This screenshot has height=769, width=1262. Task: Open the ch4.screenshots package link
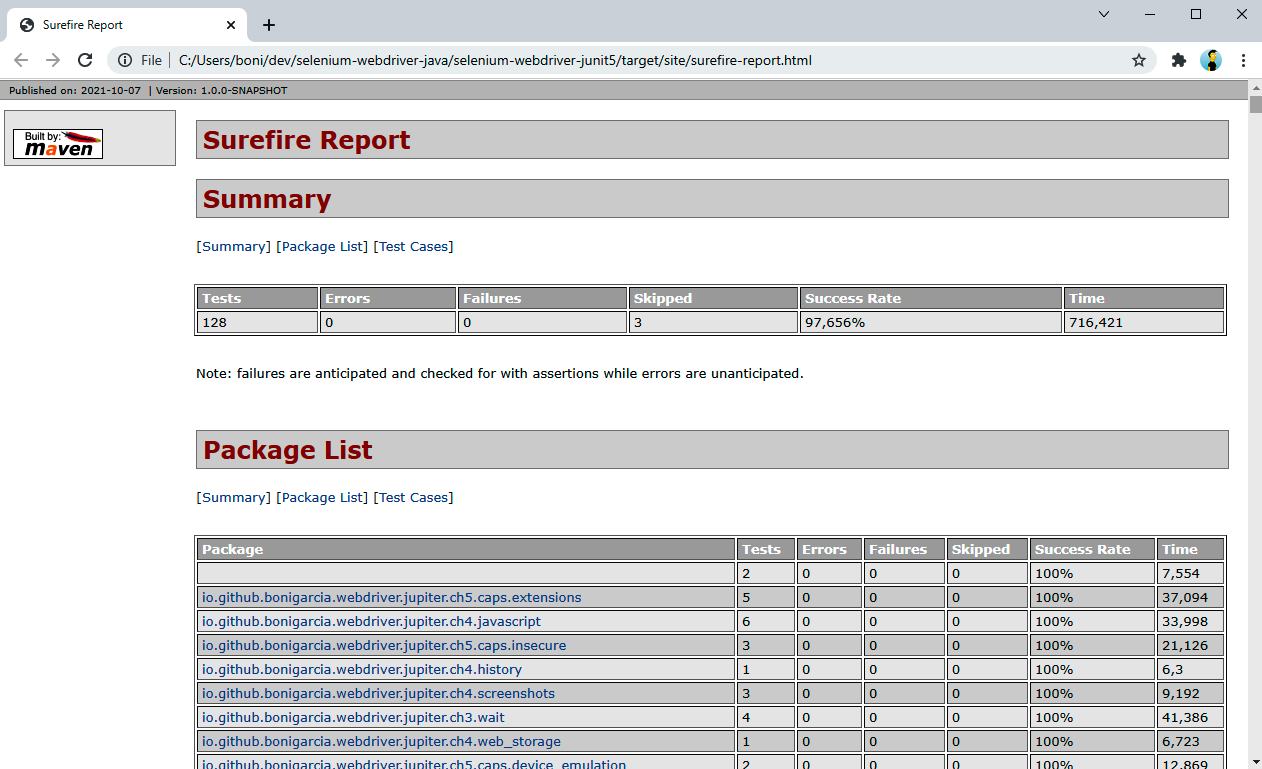pyautogui.click(x=378, y=693)
